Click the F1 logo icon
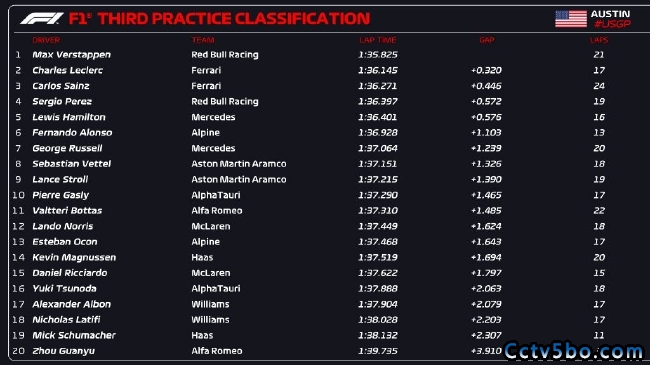 pyautogui.click(x=42, y=19)
